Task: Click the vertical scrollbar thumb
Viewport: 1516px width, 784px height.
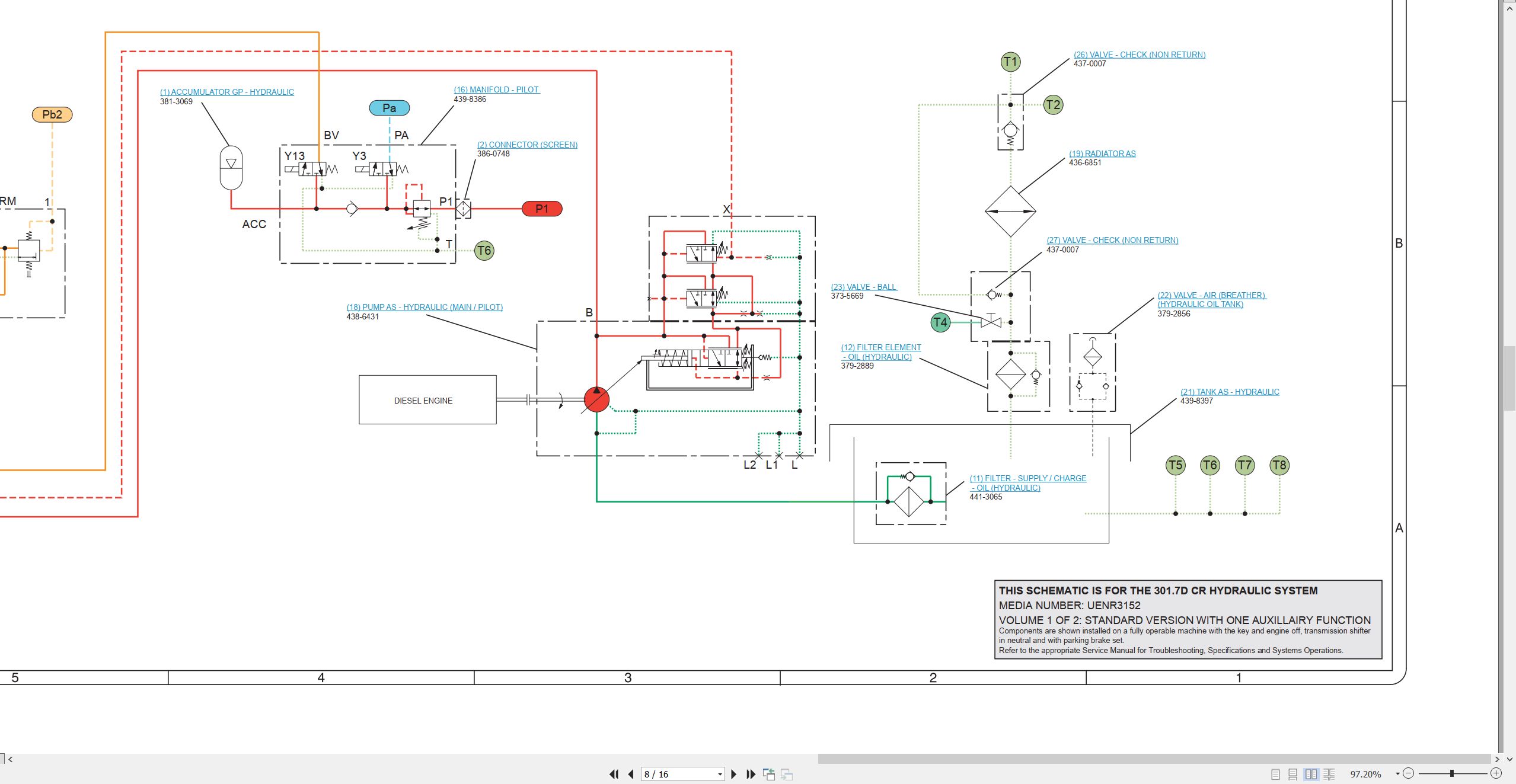Action: point(1509,377)
